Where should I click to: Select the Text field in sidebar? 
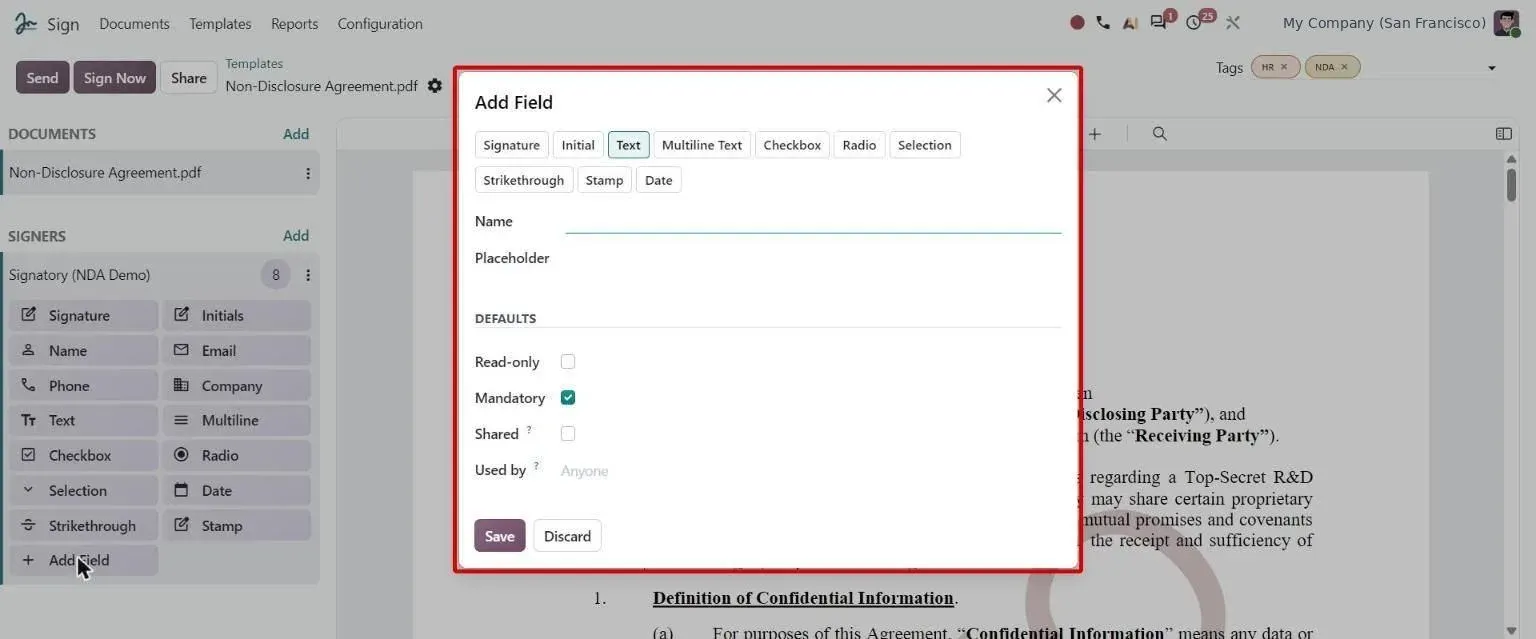(84, 420)
